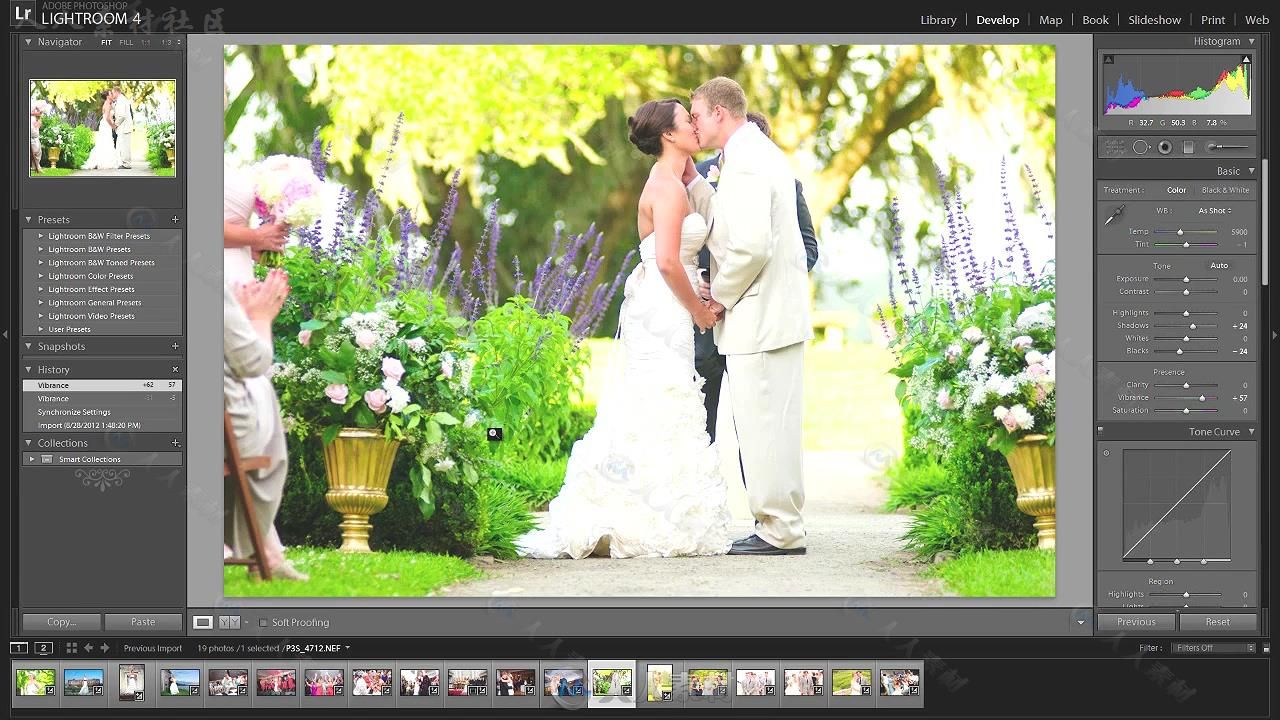Select the Graduated Filter tool
Image resolution: width=1280 pixels, height=720 pixels.
[x=1188, y=147]
